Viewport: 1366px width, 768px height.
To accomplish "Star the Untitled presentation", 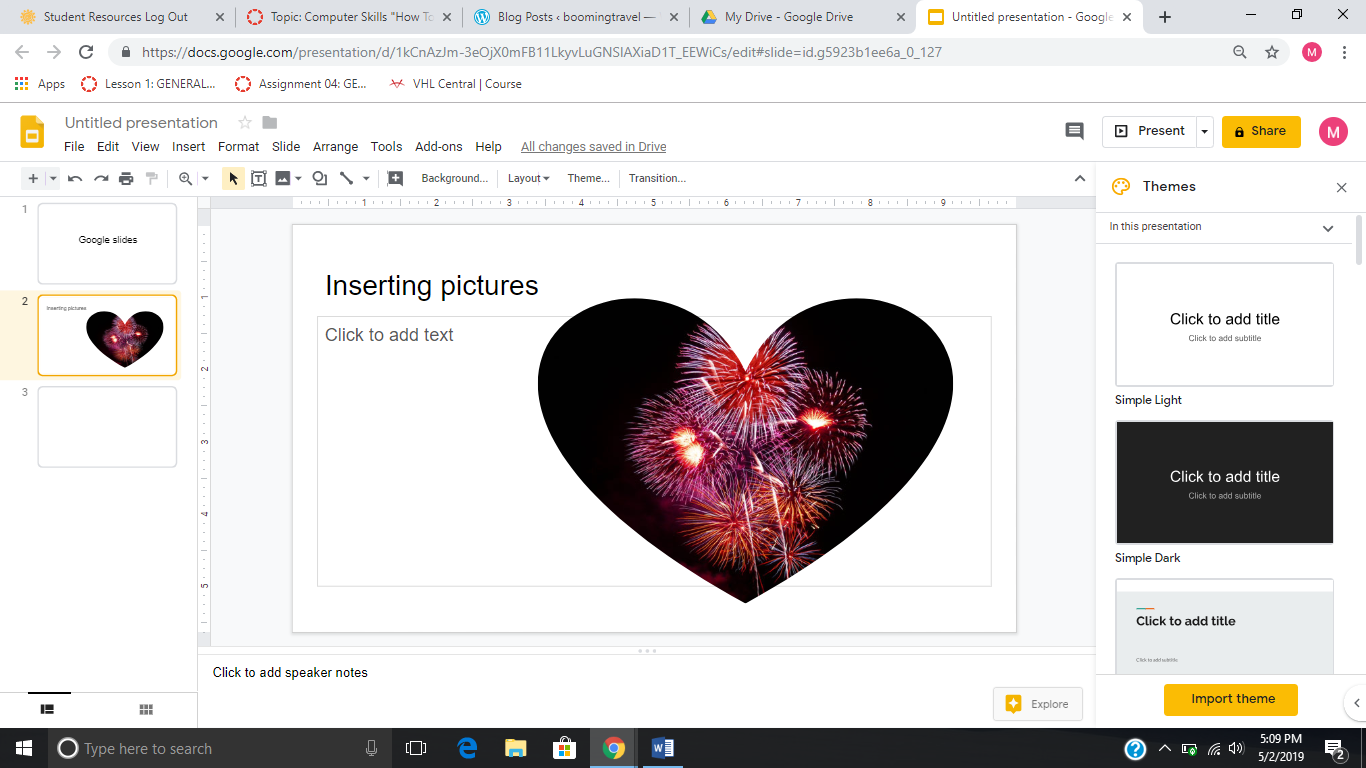I will [244, 123].
